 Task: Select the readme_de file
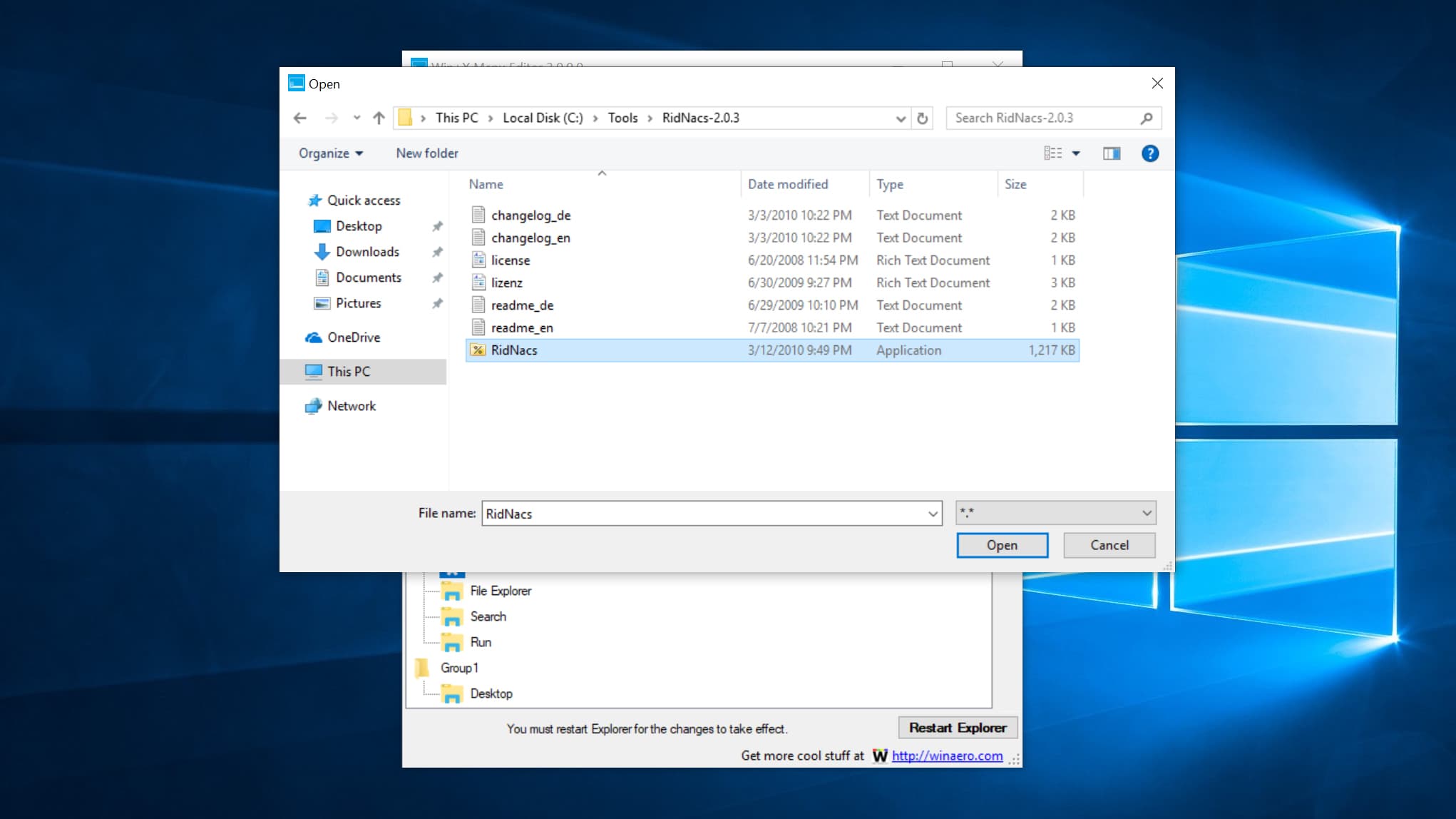click(772, 305)
